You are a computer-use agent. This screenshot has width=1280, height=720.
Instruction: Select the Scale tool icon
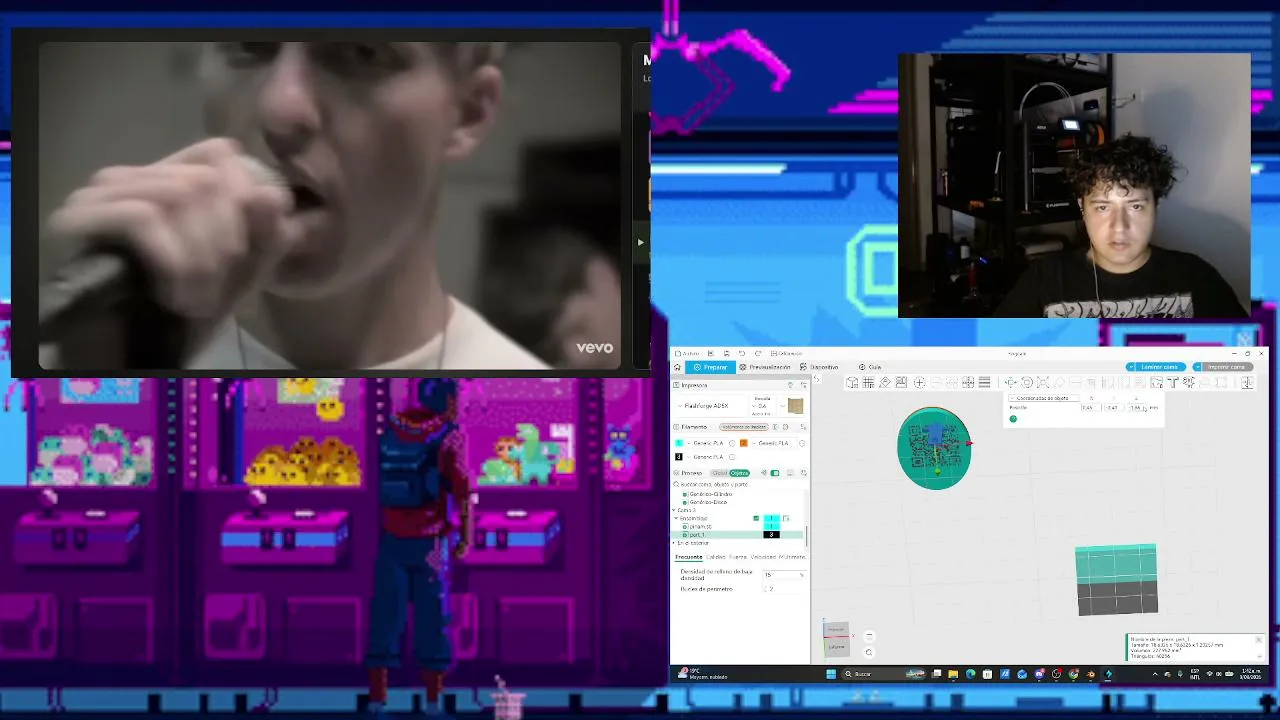coord(1043,382)
